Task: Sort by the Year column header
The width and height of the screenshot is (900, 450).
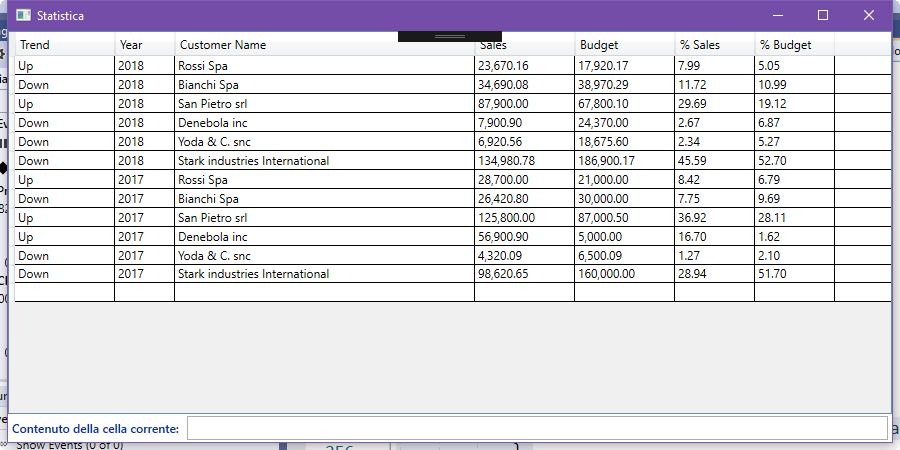Action: [144, 45]
